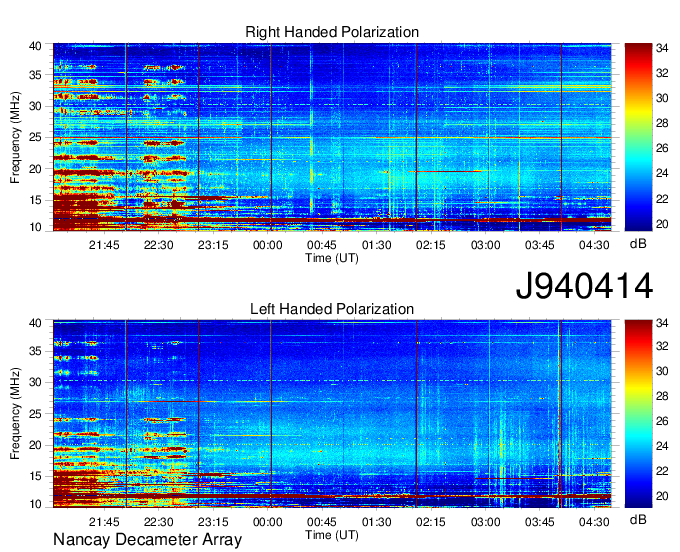Click the "21:45" tick under the Right Handed plot

click(104, 245)
